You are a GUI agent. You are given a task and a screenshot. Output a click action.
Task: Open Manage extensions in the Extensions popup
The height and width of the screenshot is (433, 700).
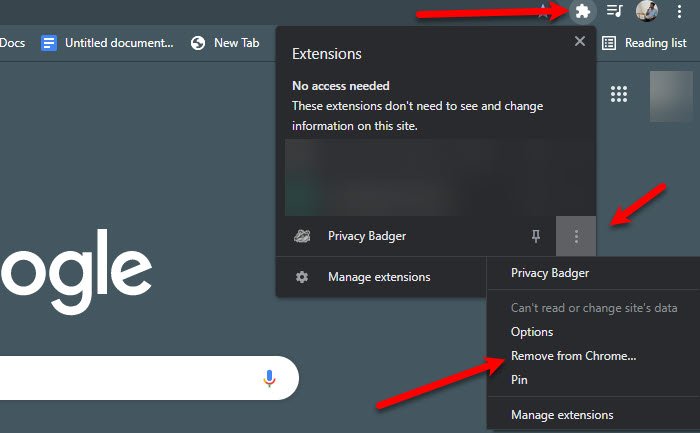click(381, 277)
